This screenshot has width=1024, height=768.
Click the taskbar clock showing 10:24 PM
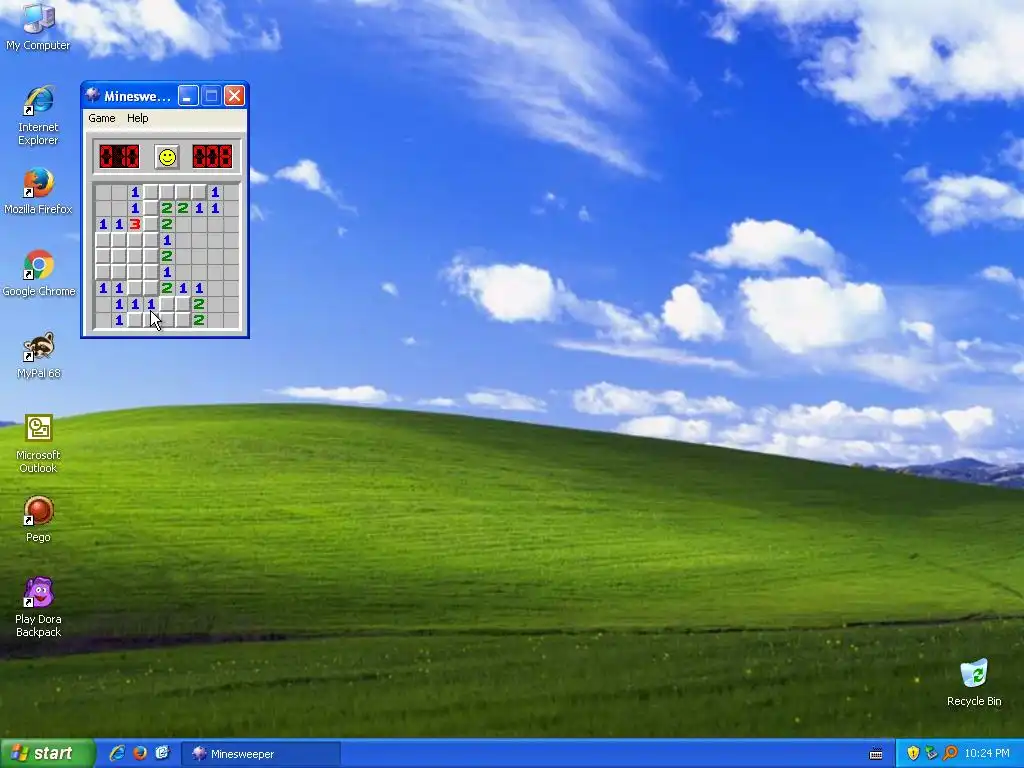click(986, 753)
